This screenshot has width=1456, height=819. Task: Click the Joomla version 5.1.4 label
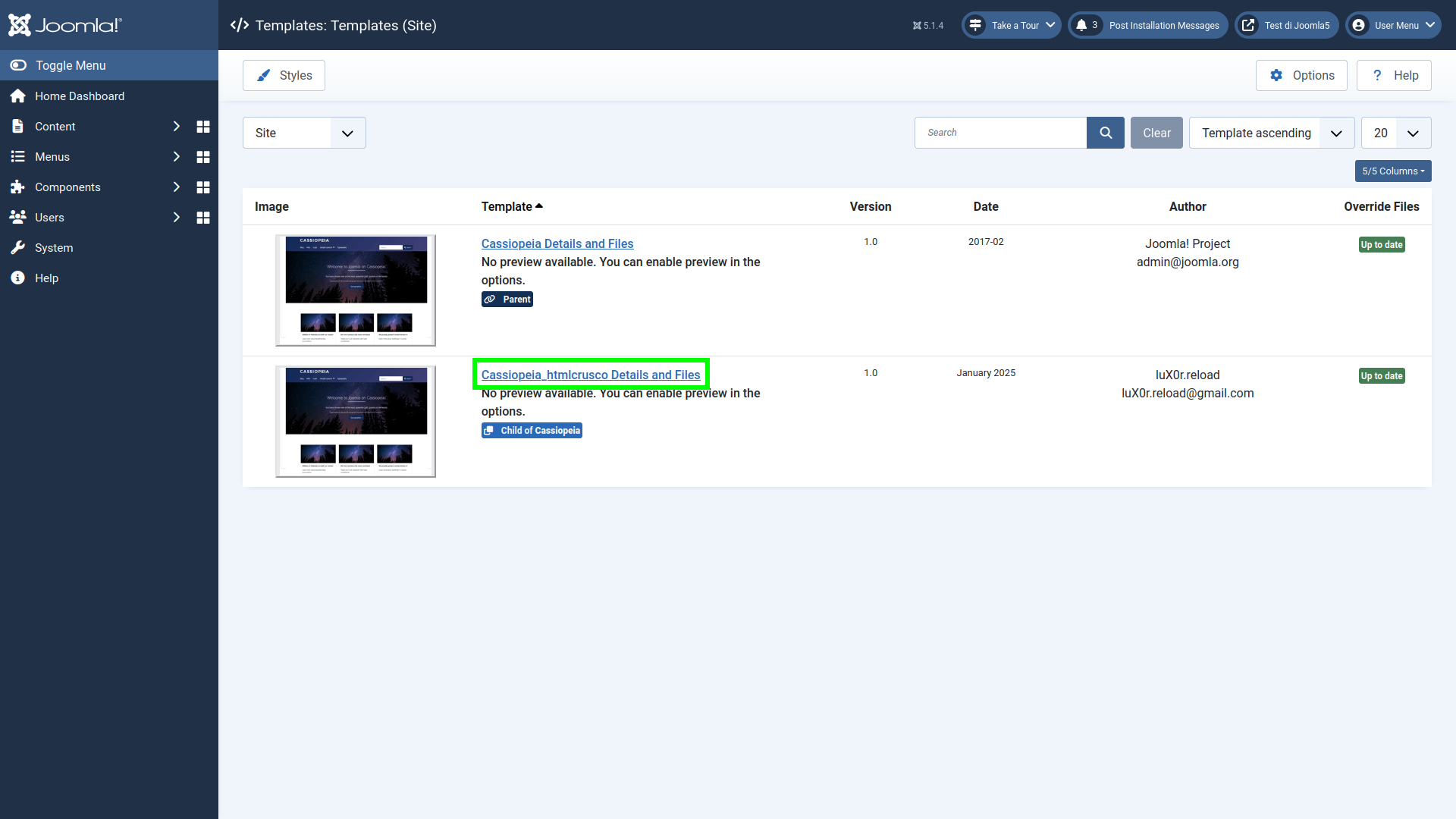pyautogui.click(x=928, y=25)
